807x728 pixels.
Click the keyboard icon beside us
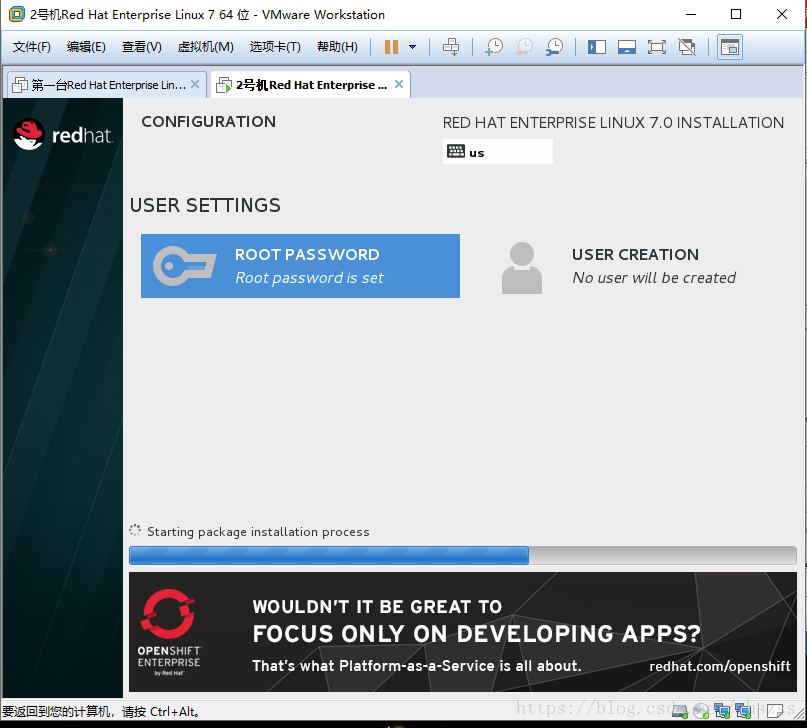456,151
